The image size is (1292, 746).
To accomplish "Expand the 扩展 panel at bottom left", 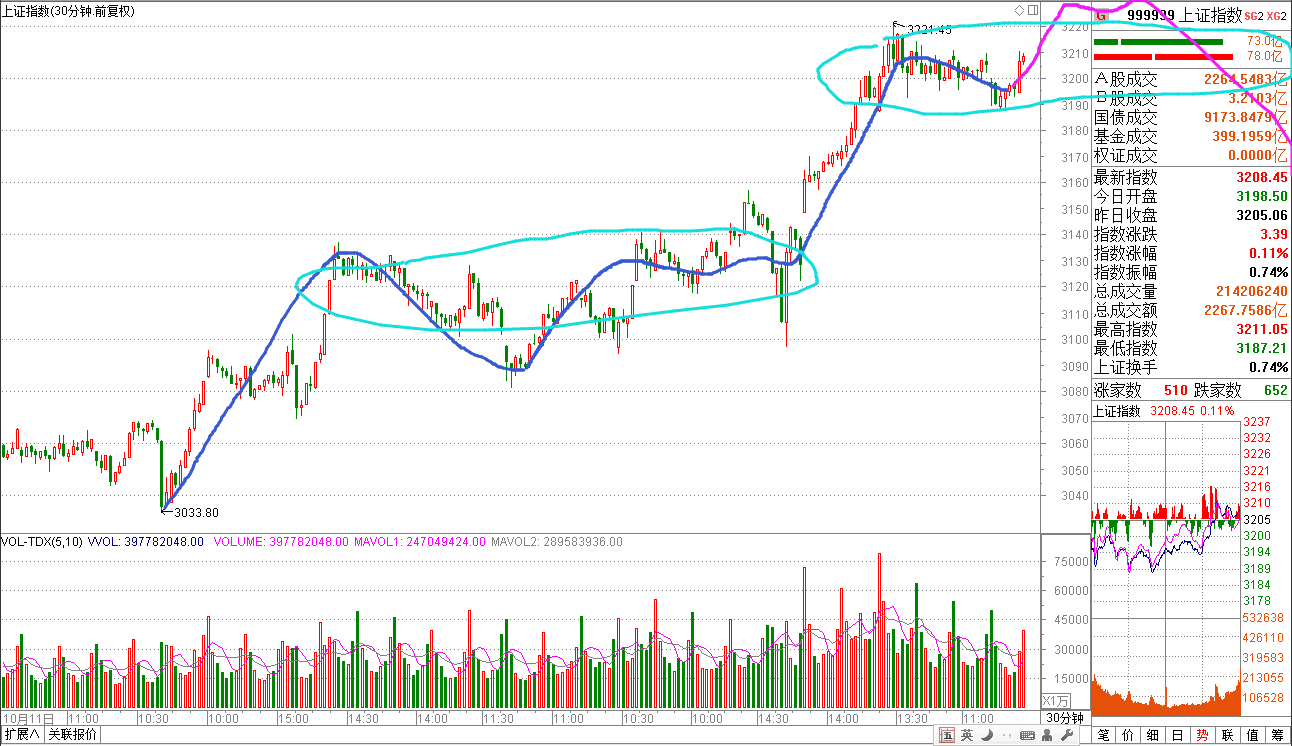I will tap(22, 735).
